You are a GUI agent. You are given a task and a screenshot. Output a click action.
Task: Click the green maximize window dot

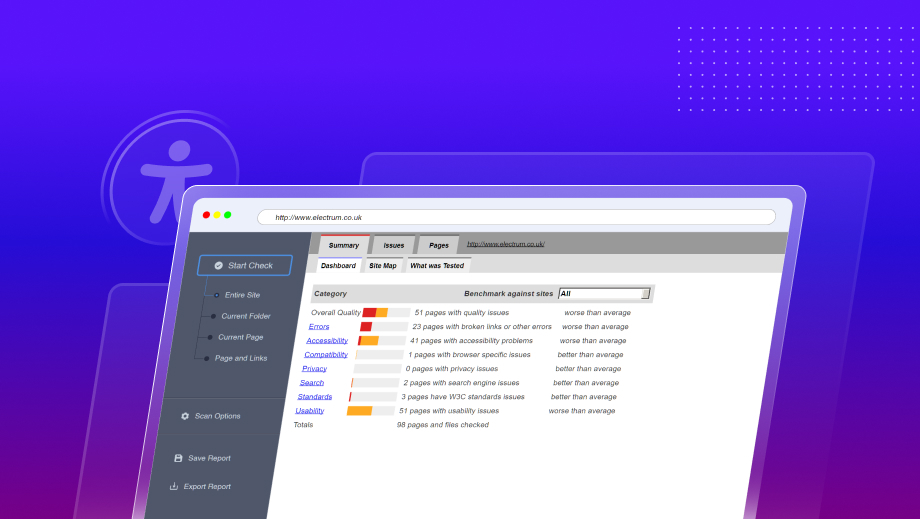[x=228, y=215]
